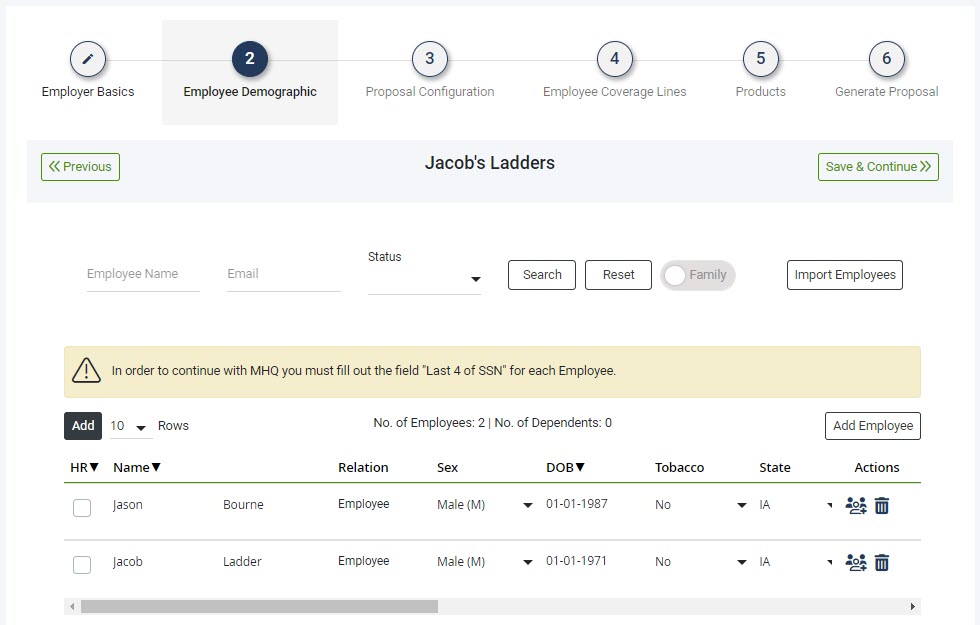Viewport: 980px width, 625px height.
Task: Click Import Employees button
Action: click(x=844, y=275)
